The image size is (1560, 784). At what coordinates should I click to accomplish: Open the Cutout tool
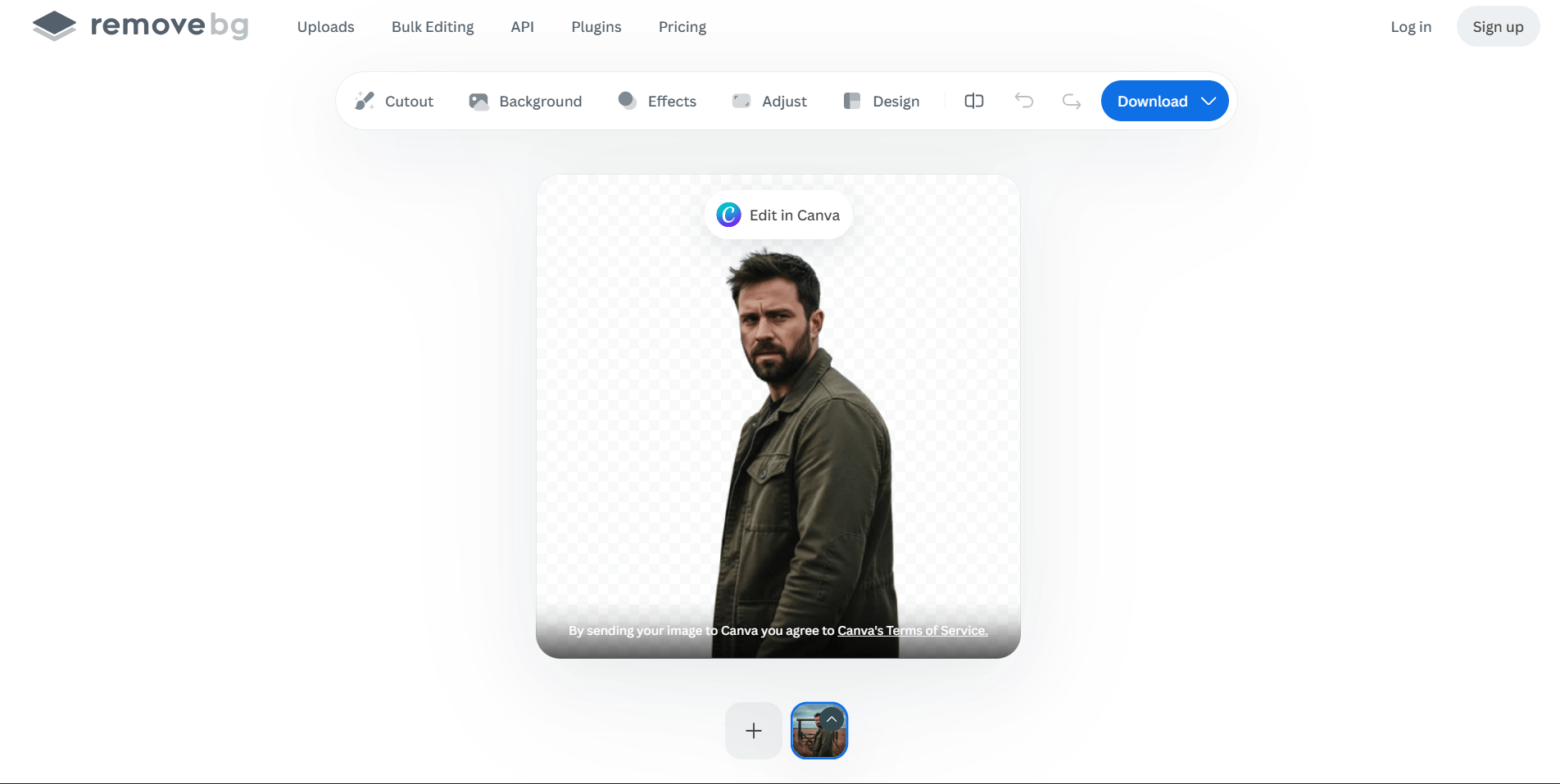coord(394,101)
